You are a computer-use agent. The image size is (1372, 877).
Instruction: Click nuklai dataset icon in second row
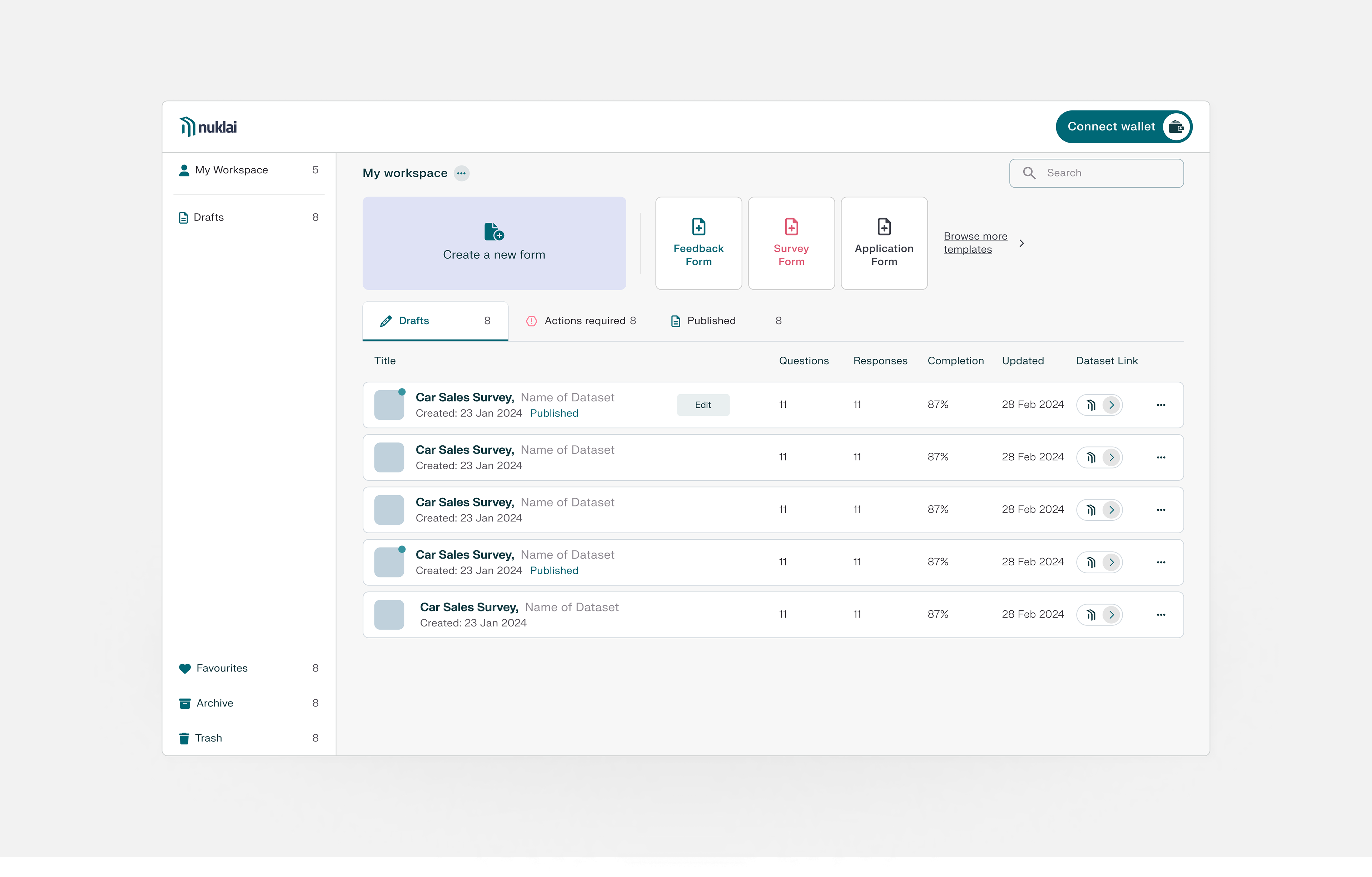coord(1090,457)
